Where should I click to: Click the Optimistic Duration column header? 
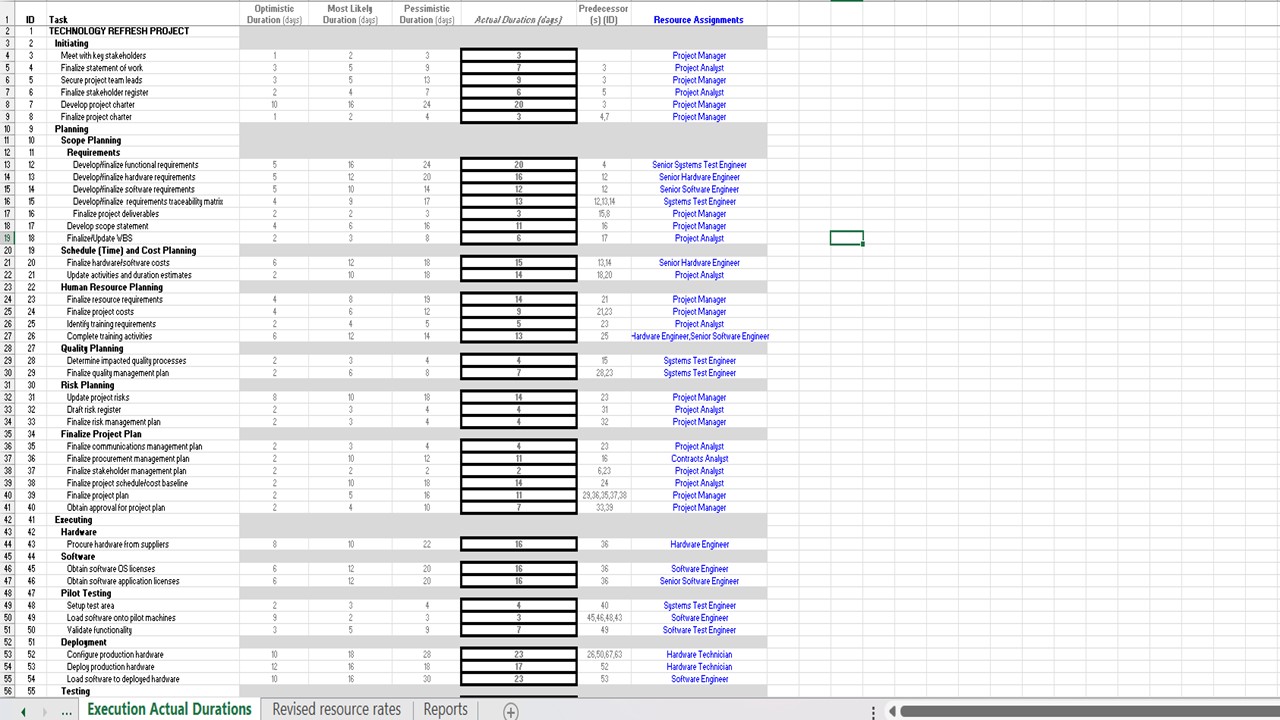tap(275, 14)
